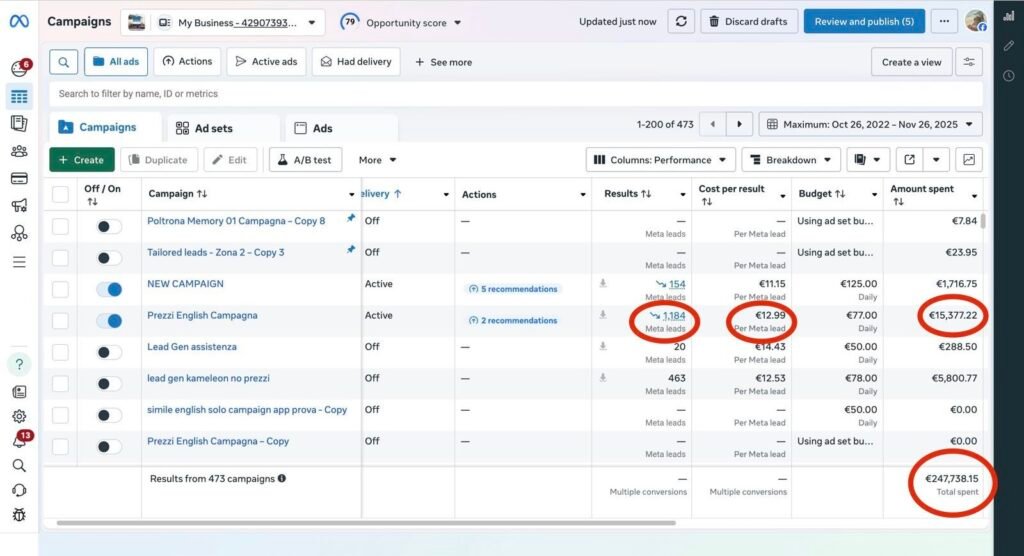The width and height of the screenshot is (1024, 556).
Task: Click the Help question mark in sidebar
Action: point(19,364)
